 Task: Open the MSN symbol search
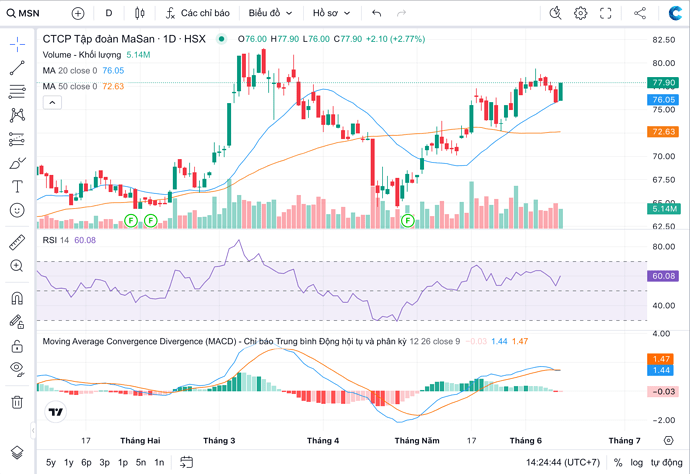point(24,13)
